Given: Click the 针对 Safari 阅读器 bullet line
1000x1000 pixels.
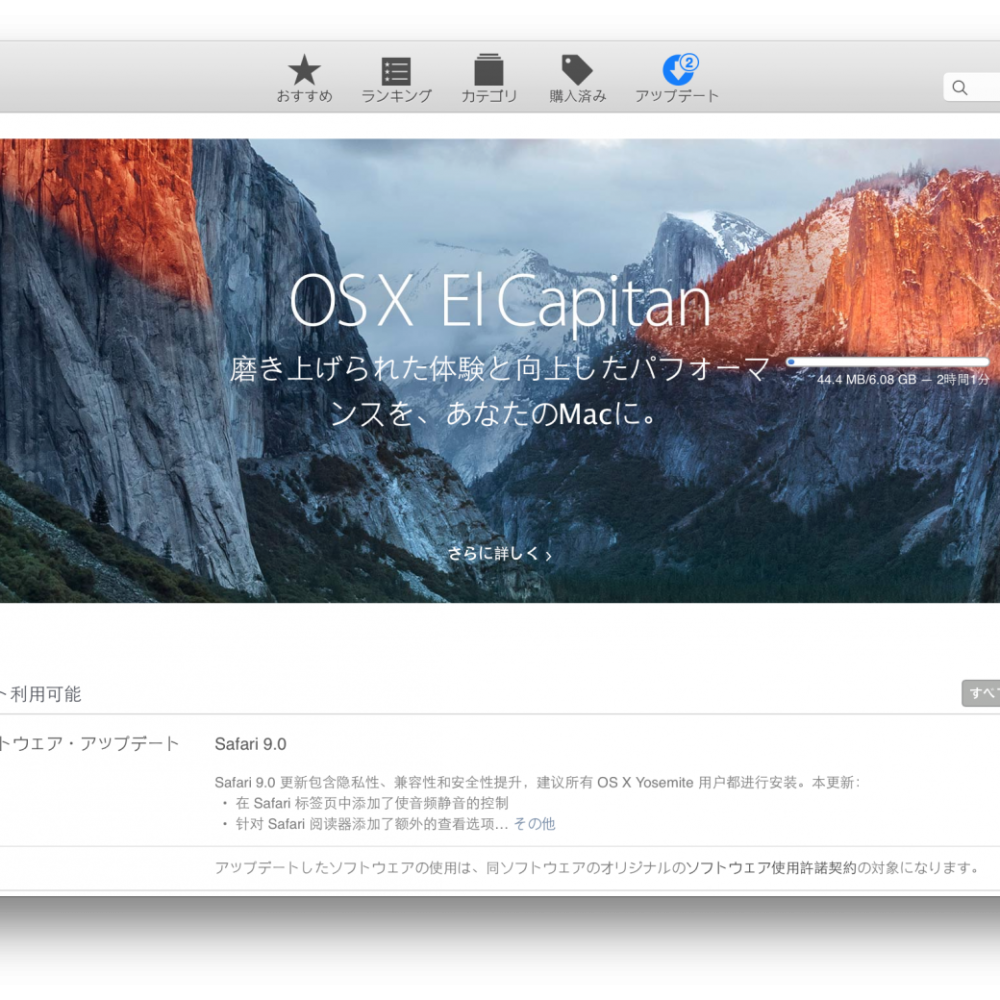Looking at the screenshot, I should [372, 824].
